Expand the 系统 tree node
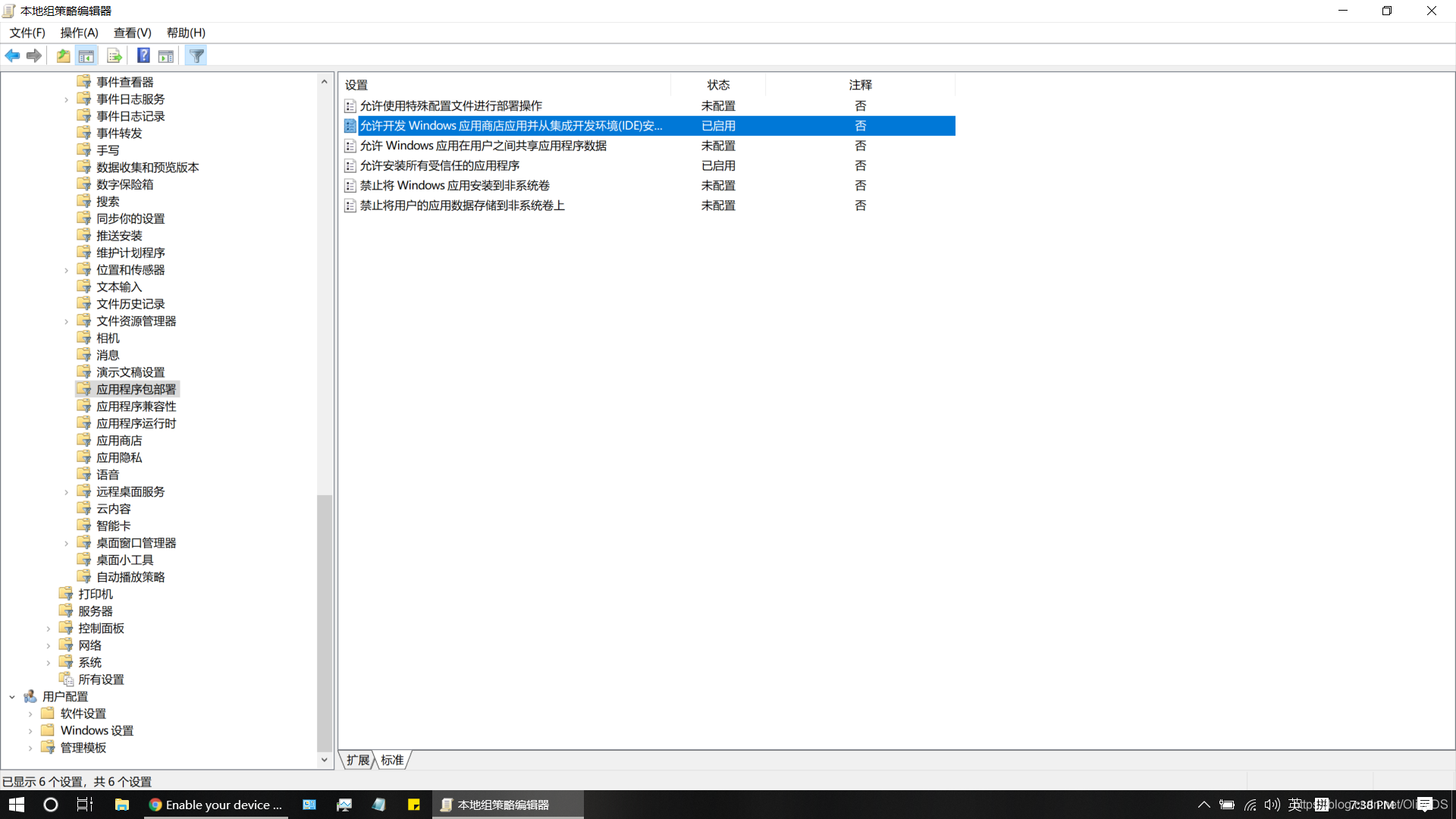 [x=48, y=663]
